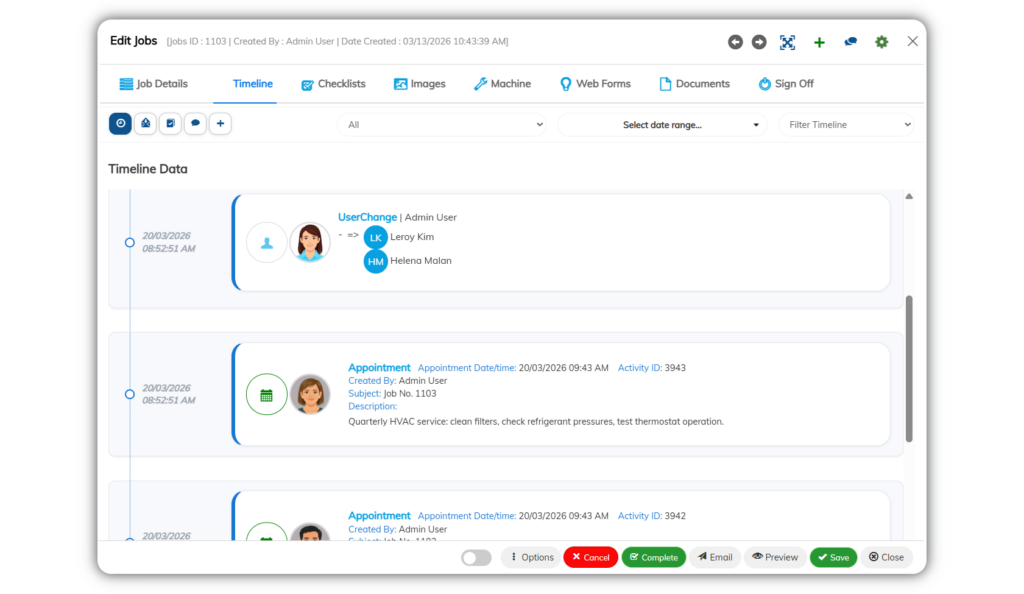Click the fullscreen expand icon in header
Screen dimensions: 1024x594
tap(788, 42)
